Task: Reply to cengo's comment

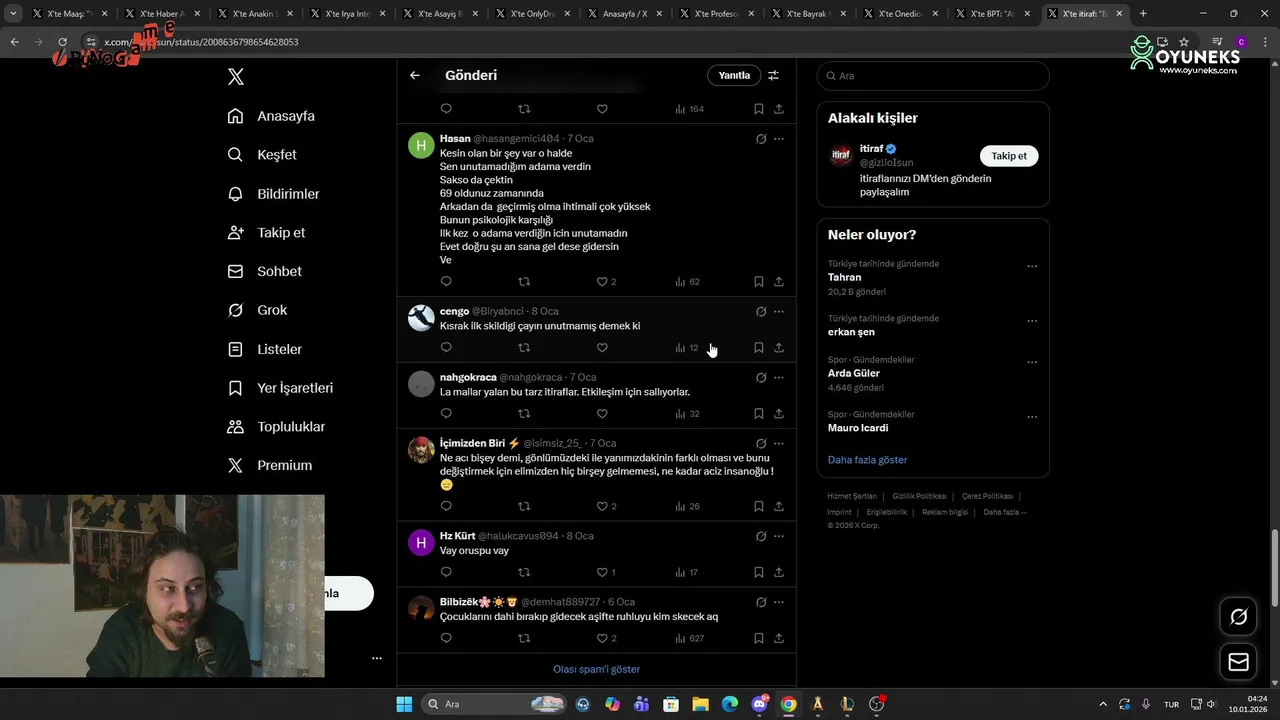Action: pos(446,348)
